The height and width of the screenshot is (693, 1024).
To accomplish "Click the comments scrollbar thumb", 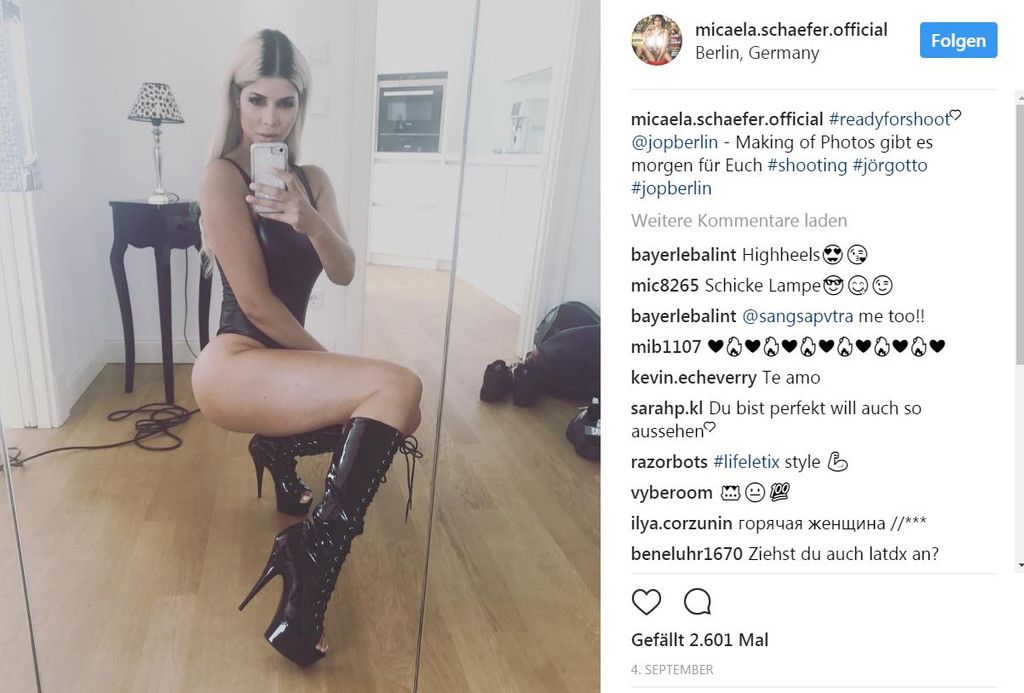I will (x=1019, y=233).
